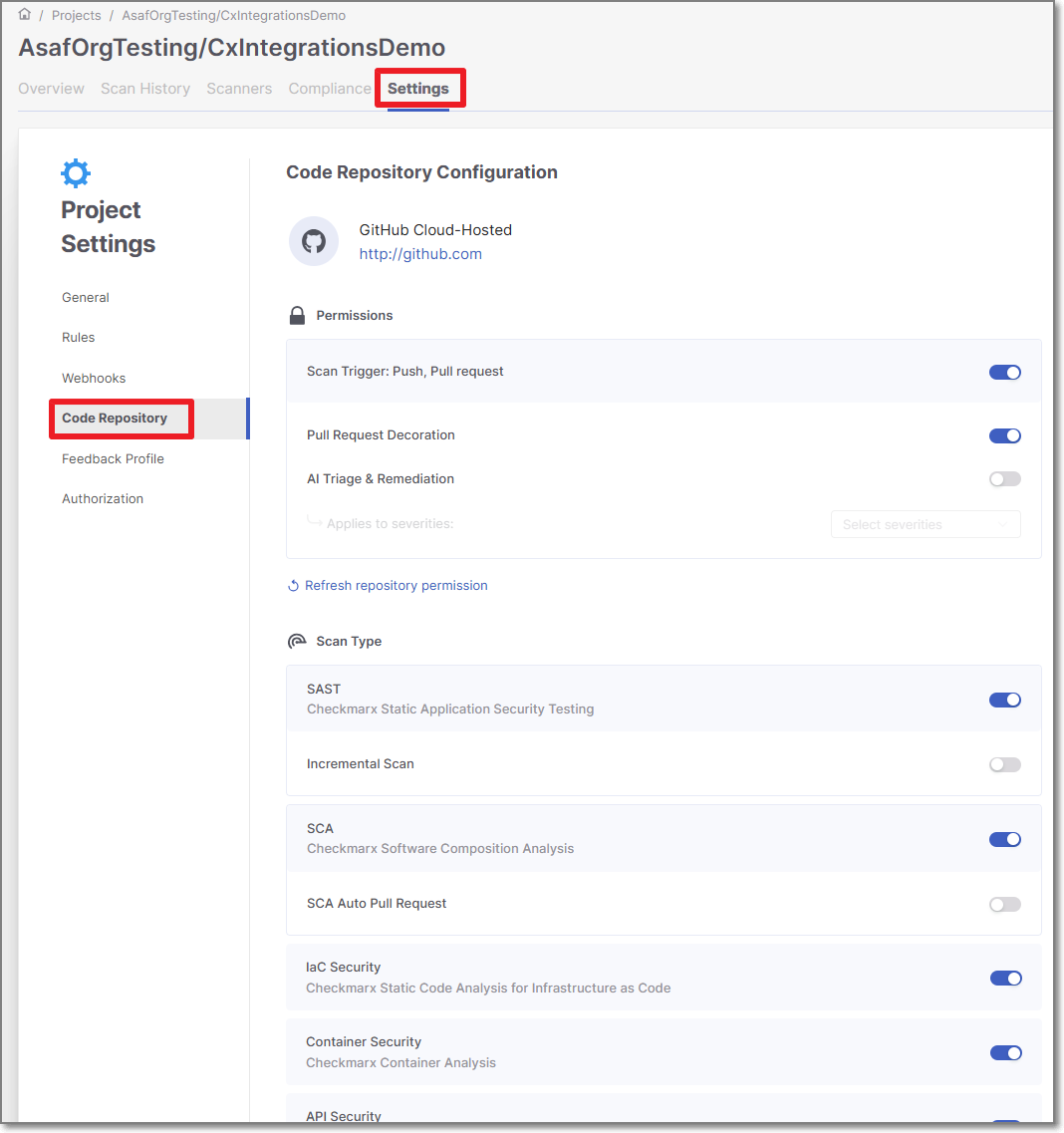This screenshot has height=1133, width=1064.
Task: Open Feedback Profile settings
Action: click(113, 458)
